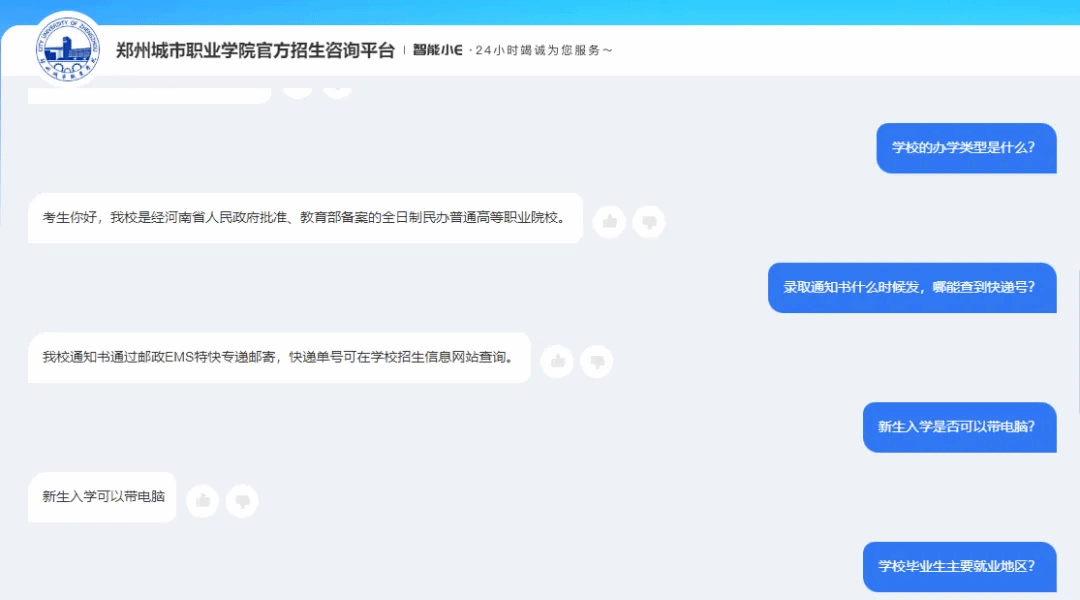The height and width of the screenshot is (600, 1080).
Task: Click the bot reply about 邮政EMS特快专递
Action: coord(278,358)
